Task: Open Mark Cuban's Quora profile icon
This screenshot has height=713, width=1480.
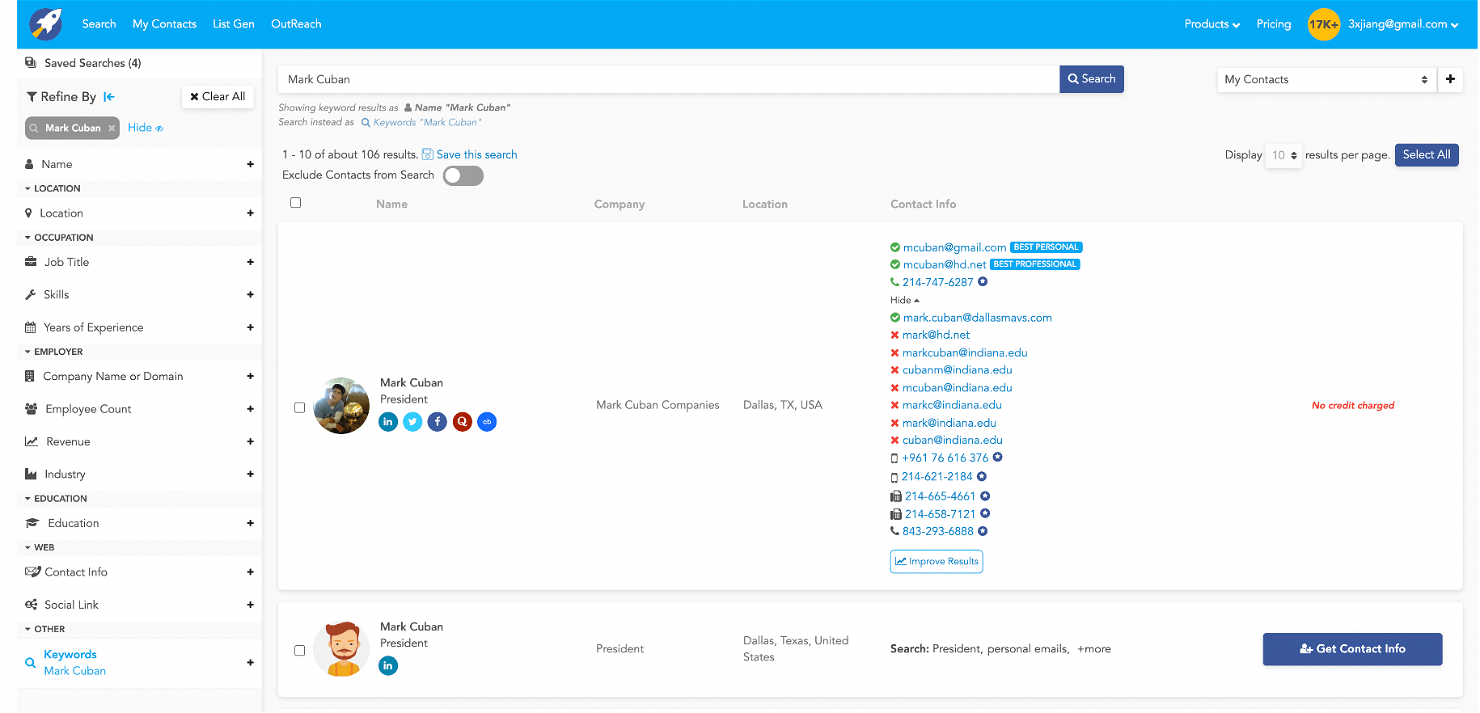Action: (x=462, y=422)
